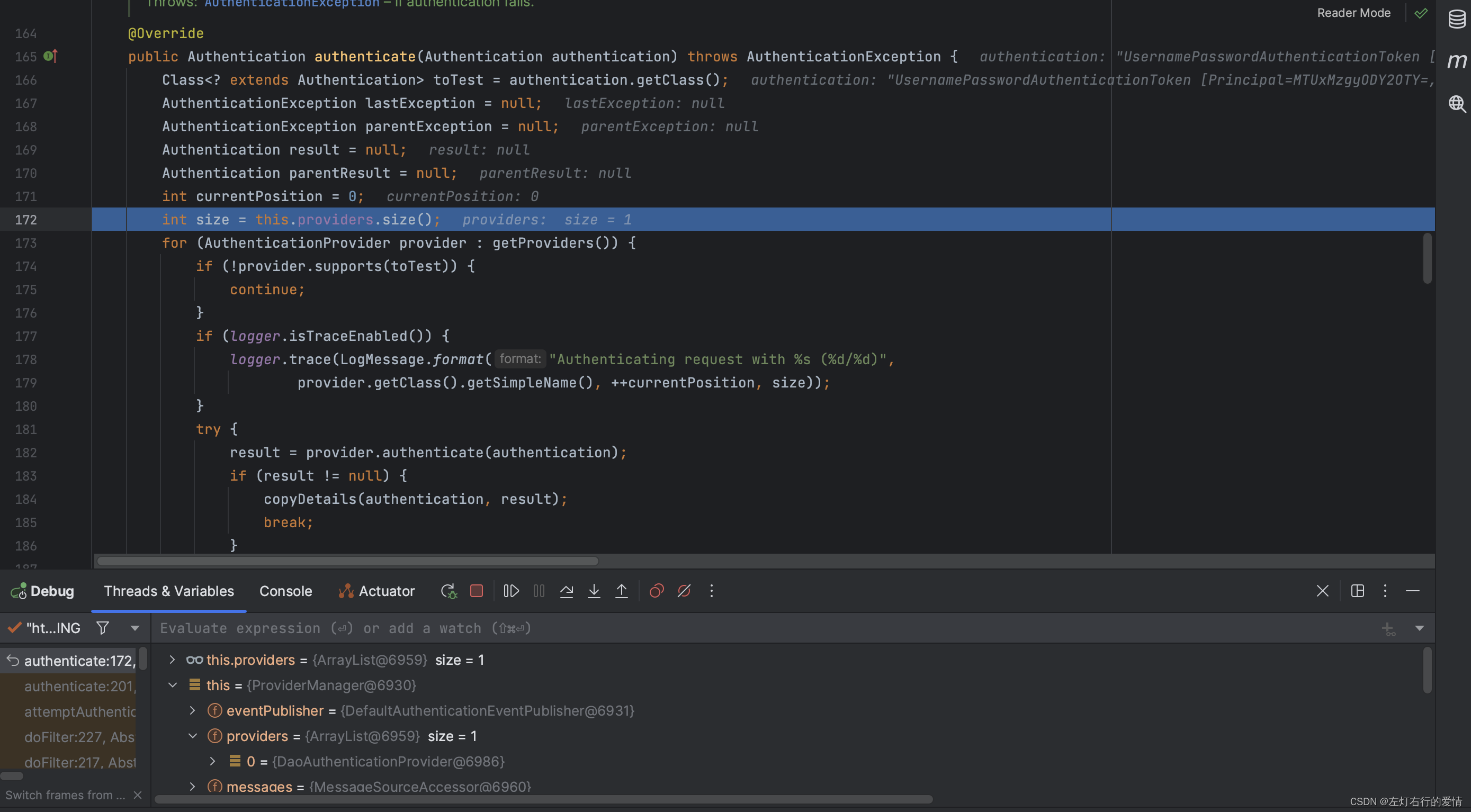Select the Threads & Variables tab
Viewport: 1471px width, 812px height.
click(x=168, y=591)
